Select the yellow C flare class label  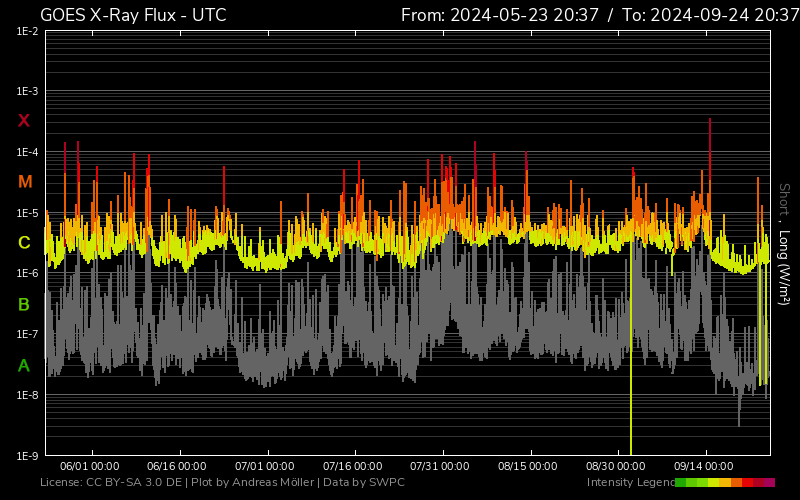(x=24, y=243)
